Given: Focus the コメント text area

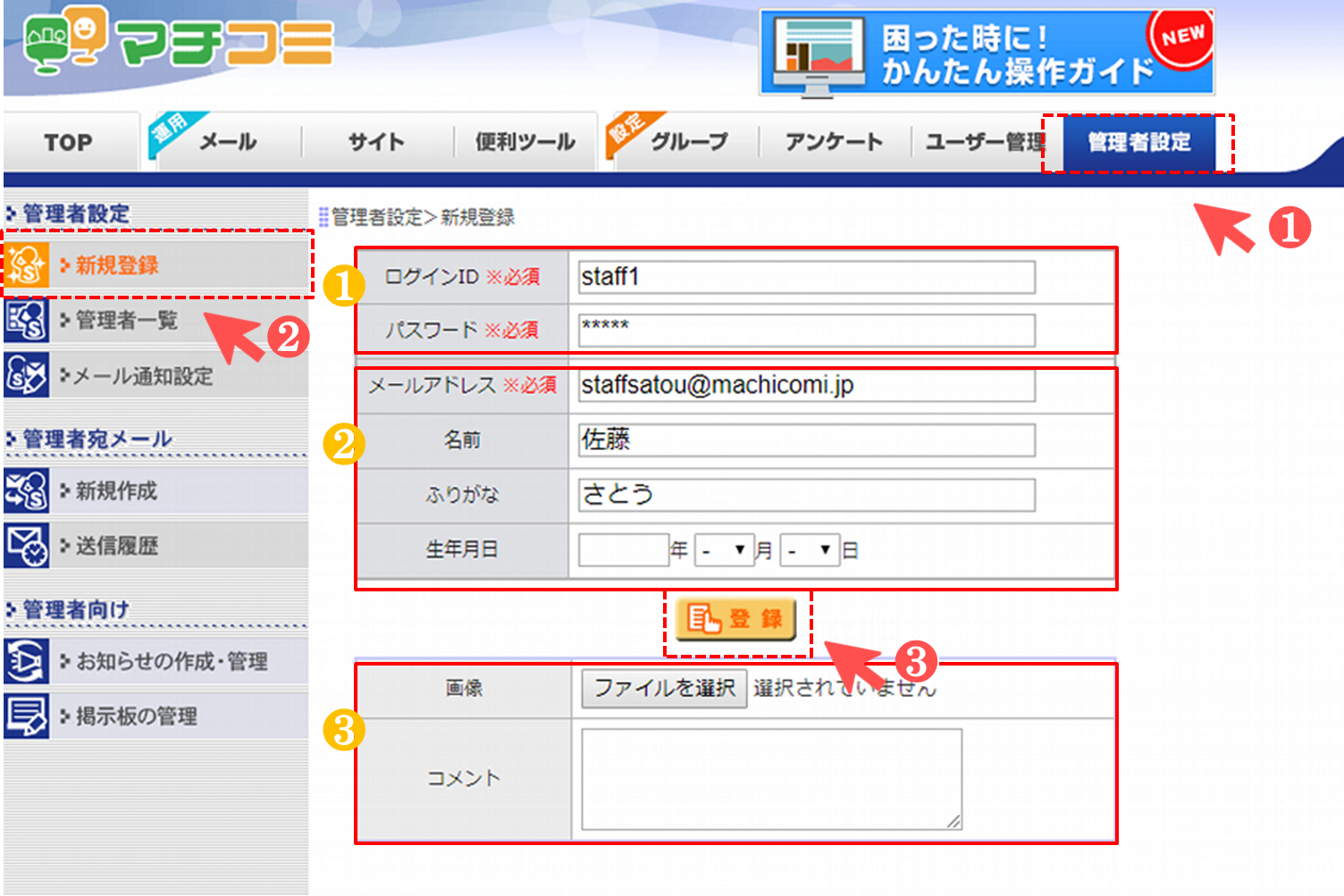Looking at the screenshot, I should [x=771, y=779].
